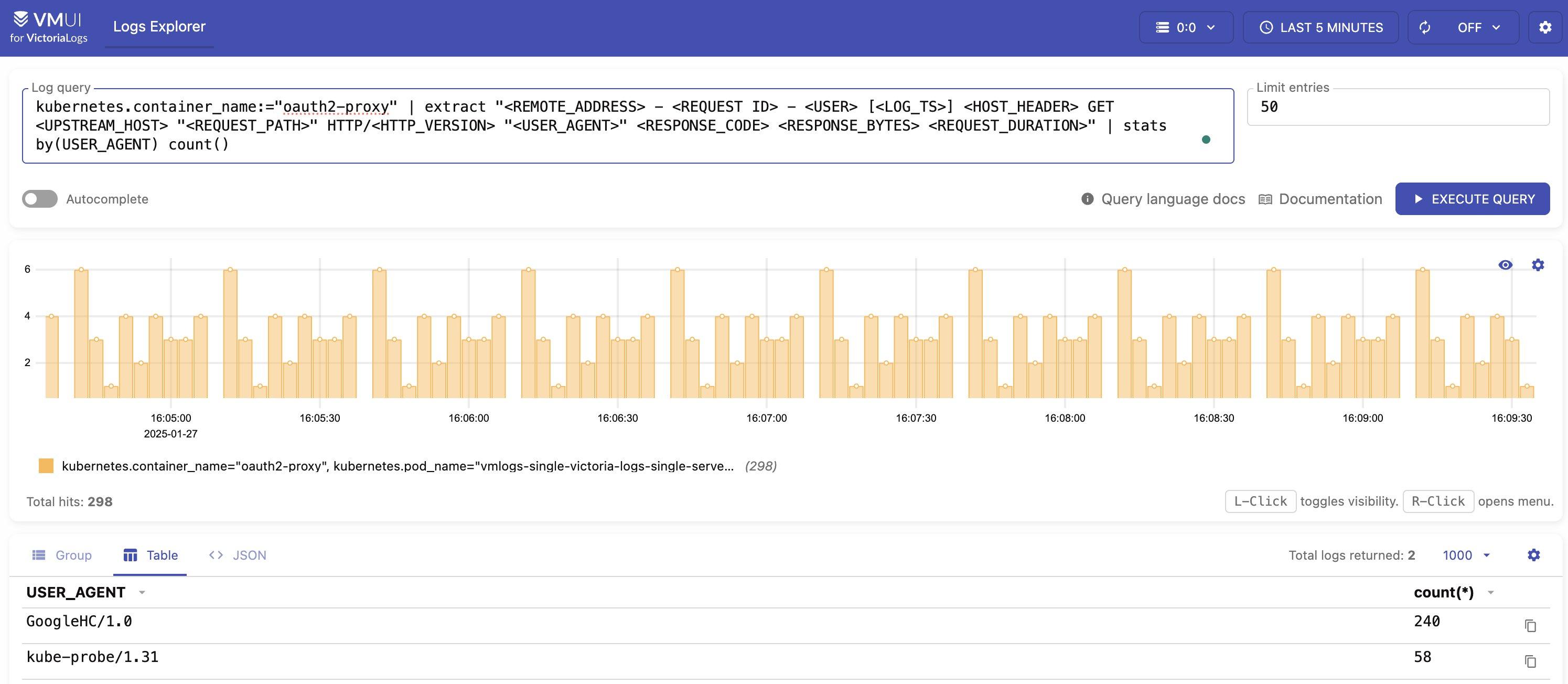This screenshot has height=684, width=1568.
Task: Open the table settings gear icon
Action: 1534,555
